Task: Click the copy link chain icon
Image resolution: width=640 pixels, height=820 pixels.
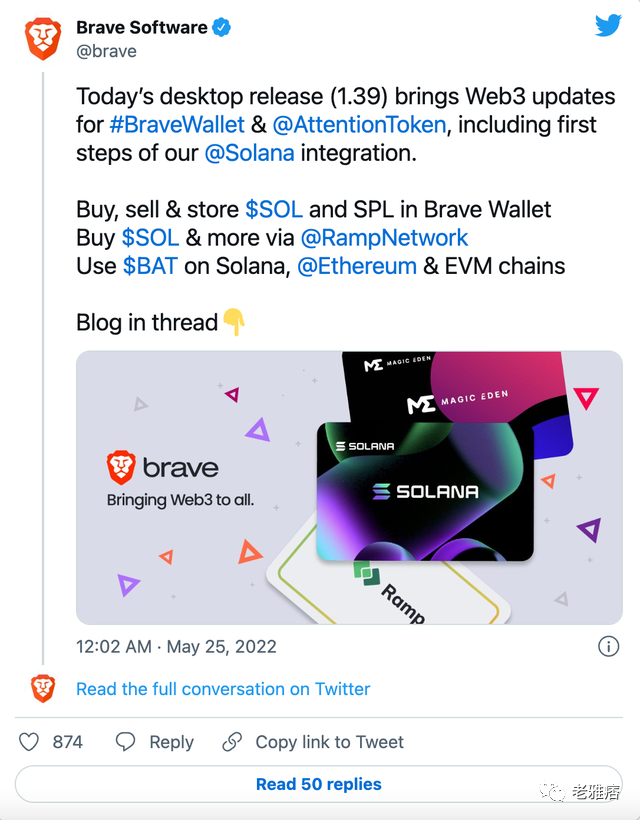Action: click(232, 742)
